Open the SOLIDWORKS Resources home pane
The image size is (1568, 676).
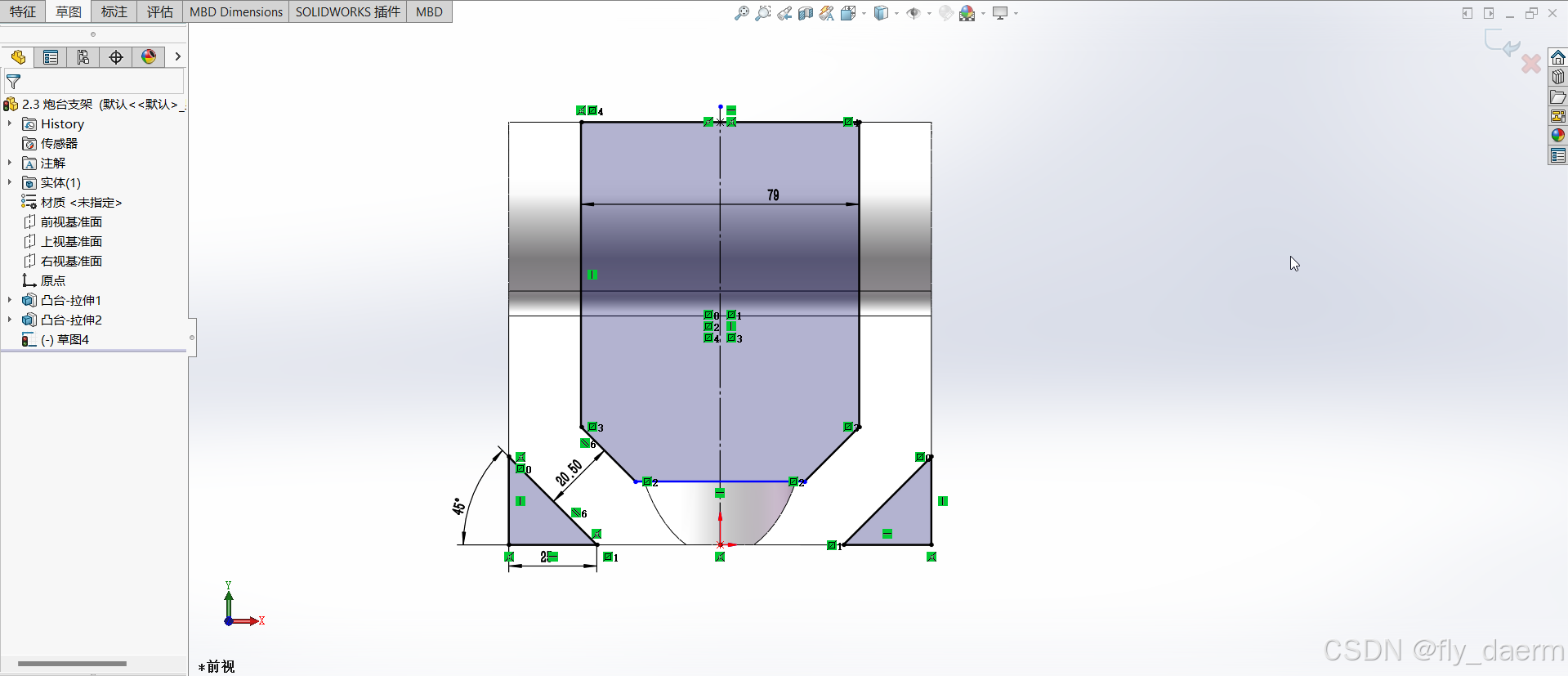(x=1558, y=57)
